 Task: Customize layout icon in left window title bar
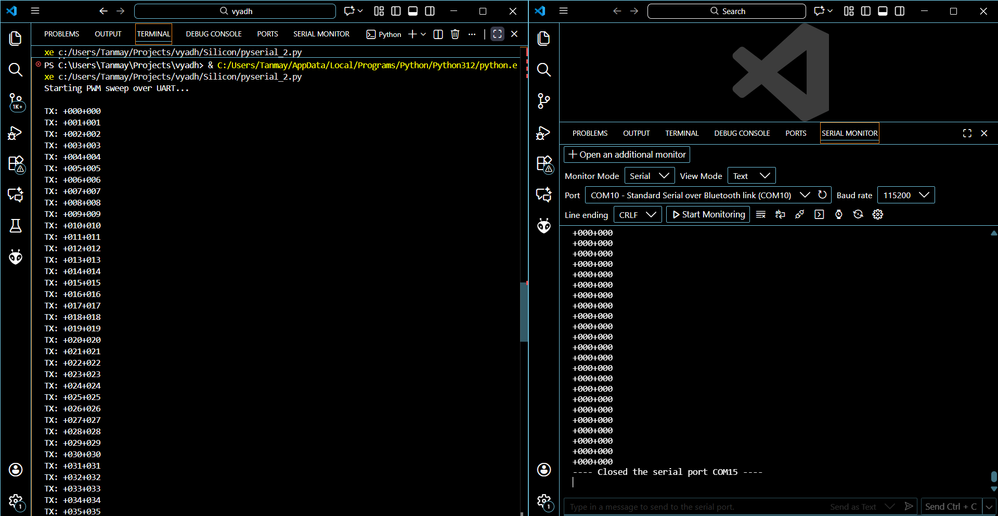[x=379, y=11]
